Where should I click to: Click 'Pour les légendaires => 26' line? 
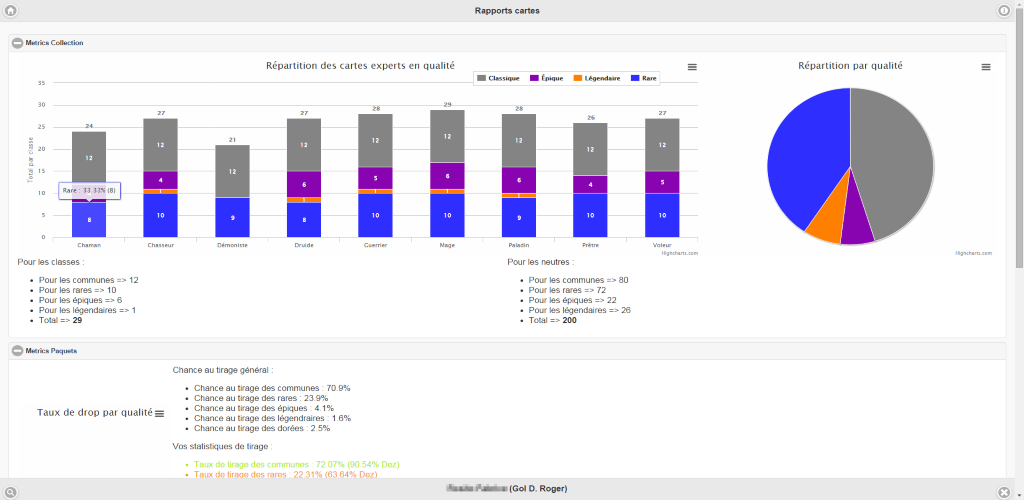pos(580,310)
